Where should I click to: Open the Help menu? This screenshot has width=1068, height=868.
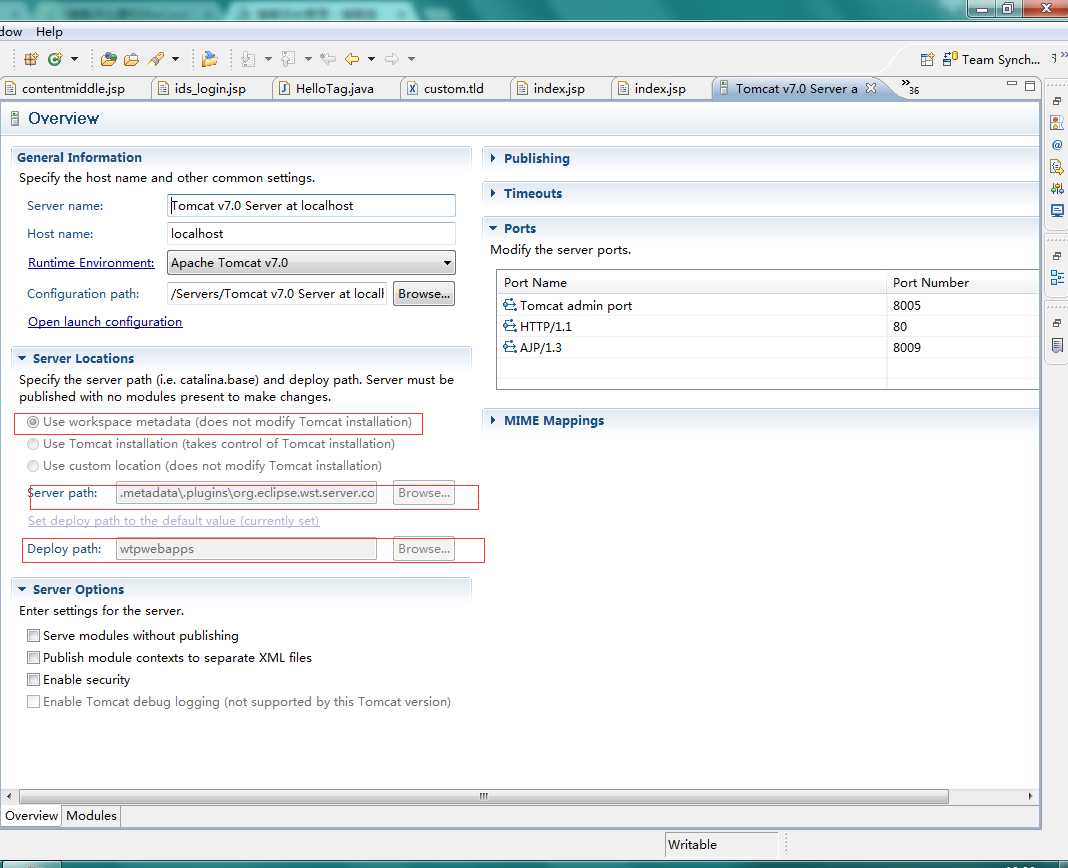pyautogui.click(x=49, y=31)
